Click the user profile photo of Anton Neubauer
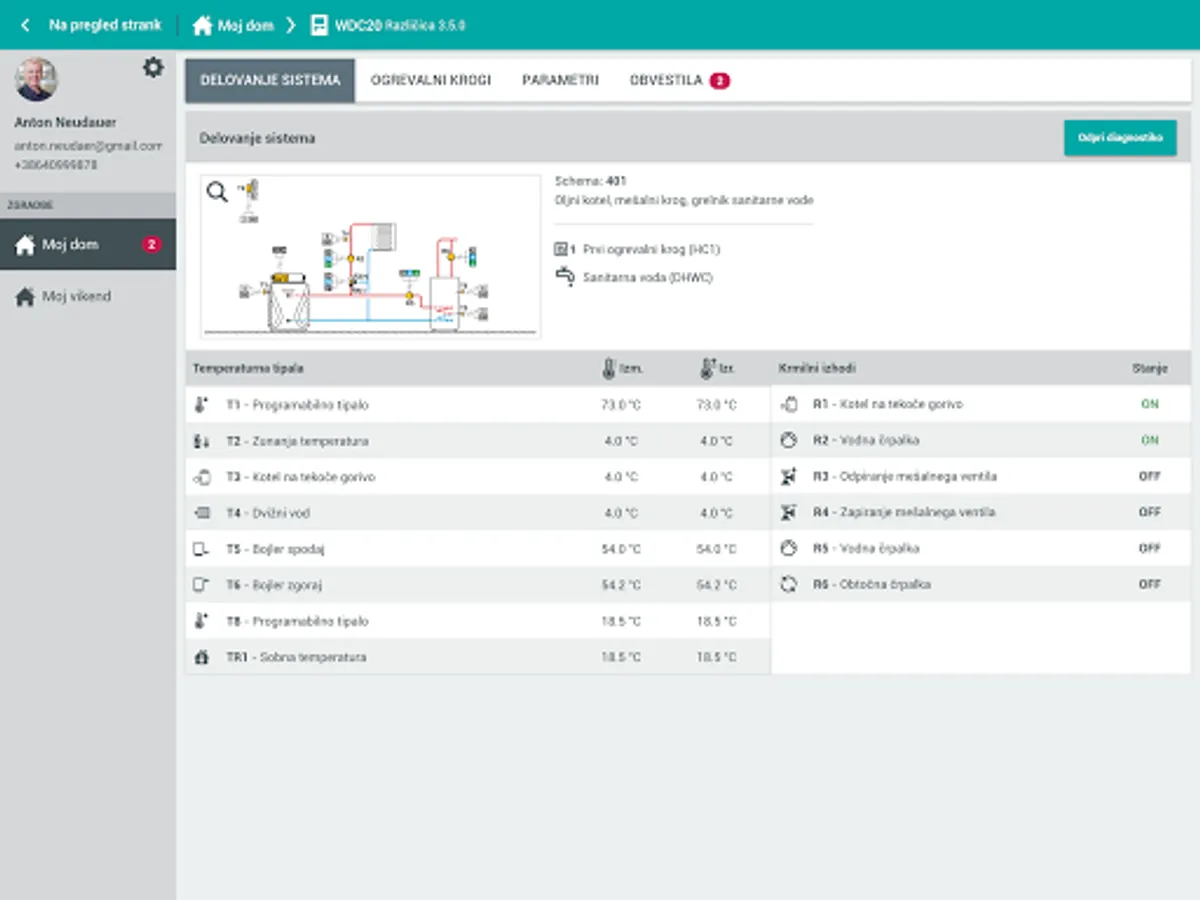1200x900 pixels. coord(36,80)
